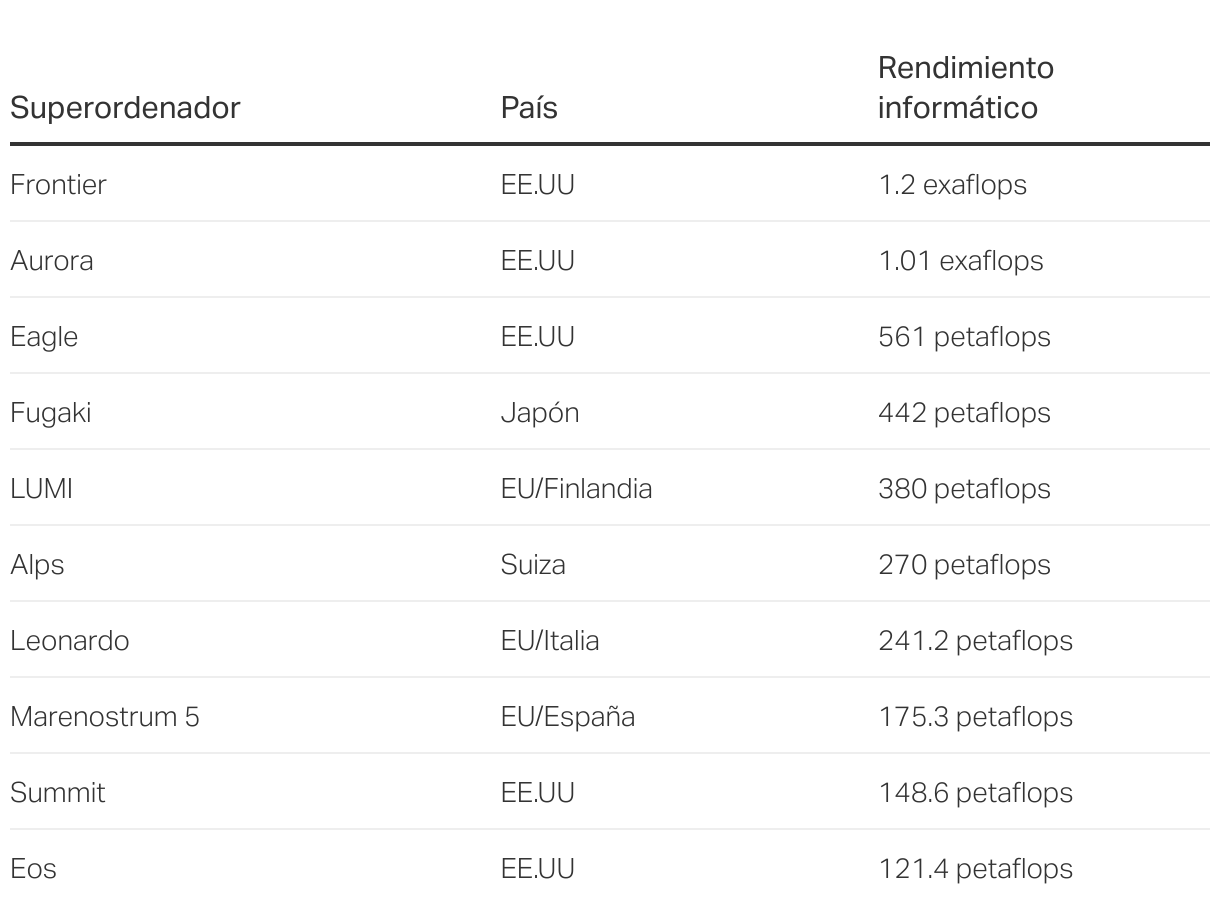The image size is (1220, 914).
Task: Click the Eos supercomputer name
Action: [33, 869]
